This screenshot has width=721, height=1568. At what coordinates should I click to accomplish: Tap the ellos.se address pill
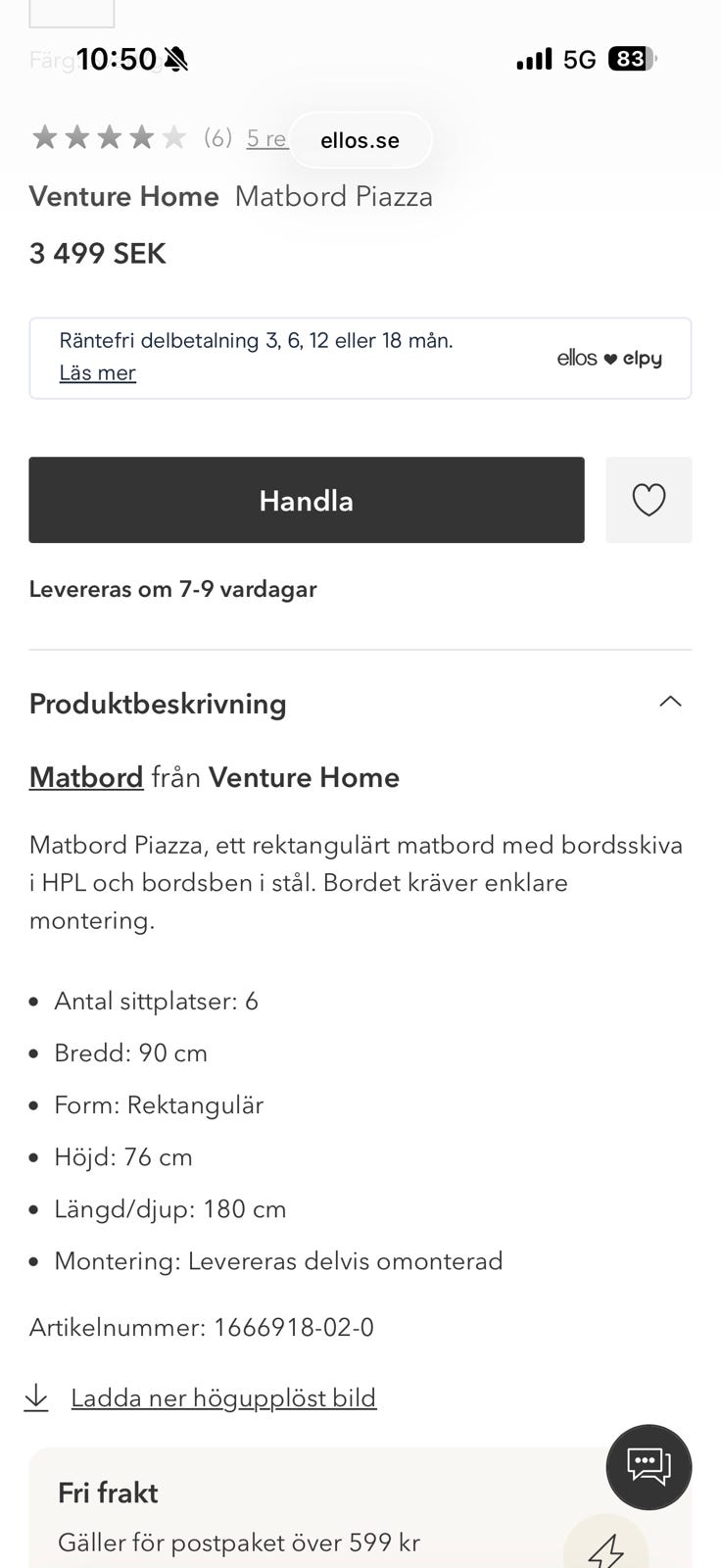click(x=360, y=140)
